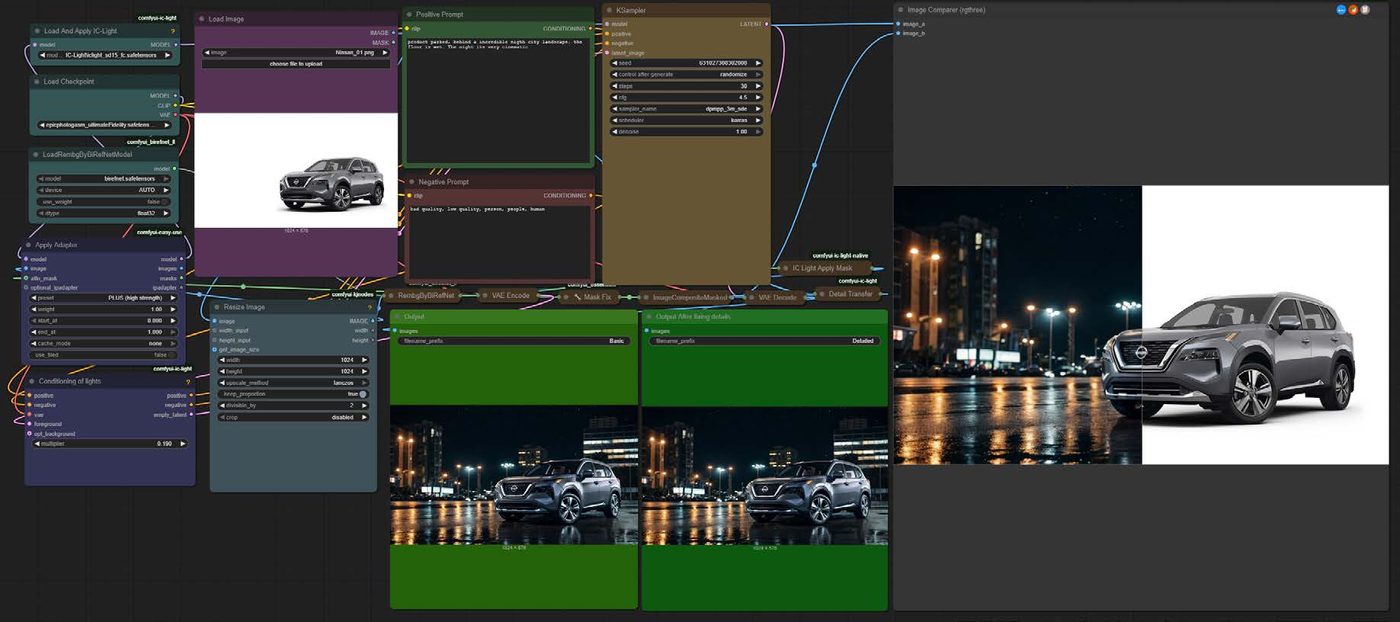Open control after generate randomize dropdown
The height and width of the screenshot is (622, 1400).
point(685,74)
